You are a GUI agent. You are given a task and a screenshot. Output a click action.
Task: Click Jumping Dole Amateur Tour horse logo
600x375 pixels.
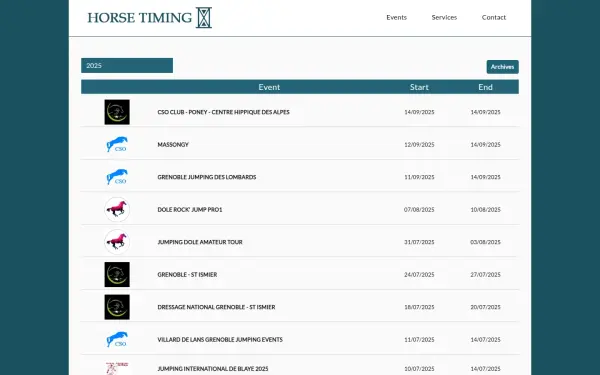coord(117,242)
